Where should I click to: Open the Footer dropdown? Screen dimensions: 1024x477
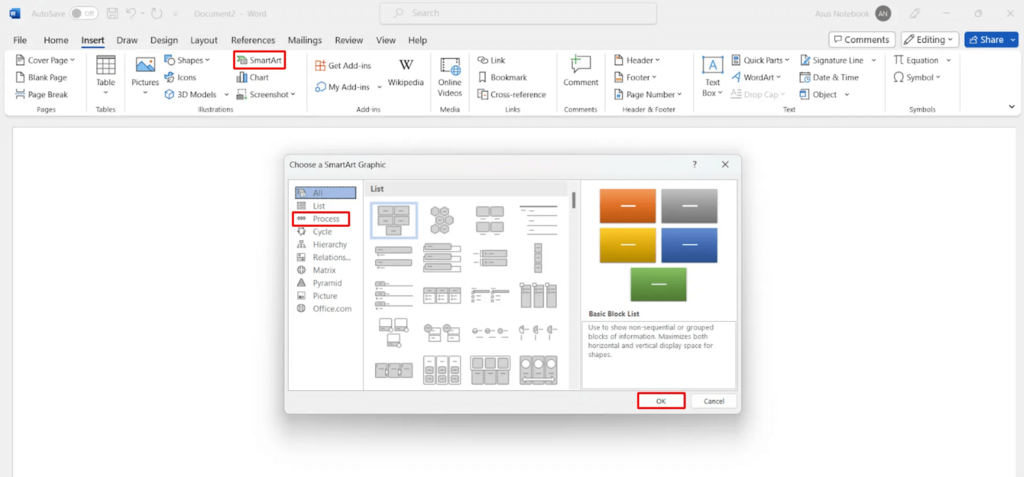tap(636, 77)
